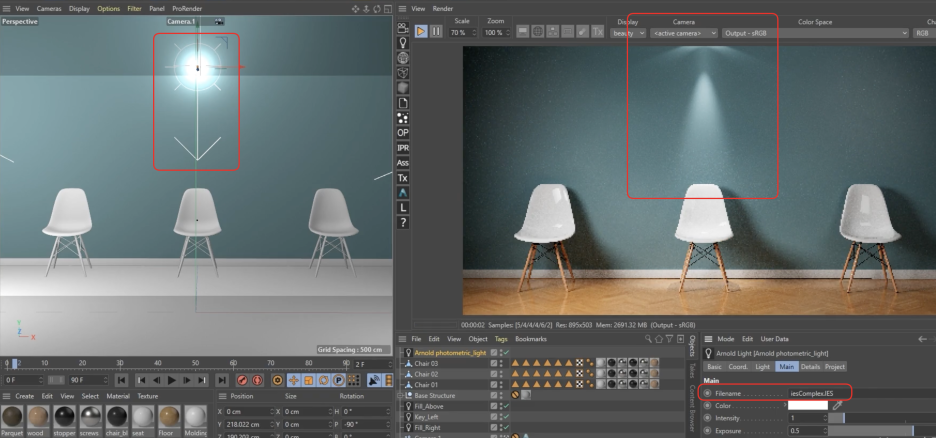
Task: Switch to the Coord. tab
Action: click(x=738, y=366)
